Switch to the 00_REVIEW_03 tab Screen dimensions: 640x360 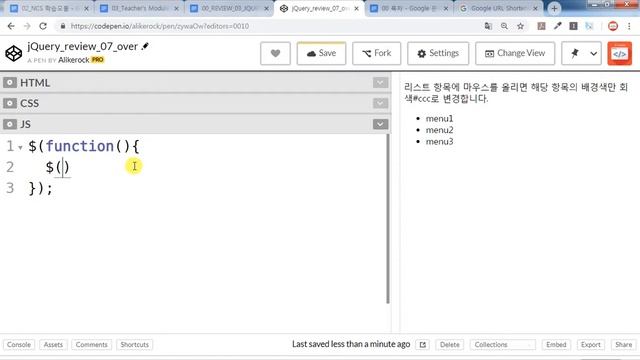229,8
